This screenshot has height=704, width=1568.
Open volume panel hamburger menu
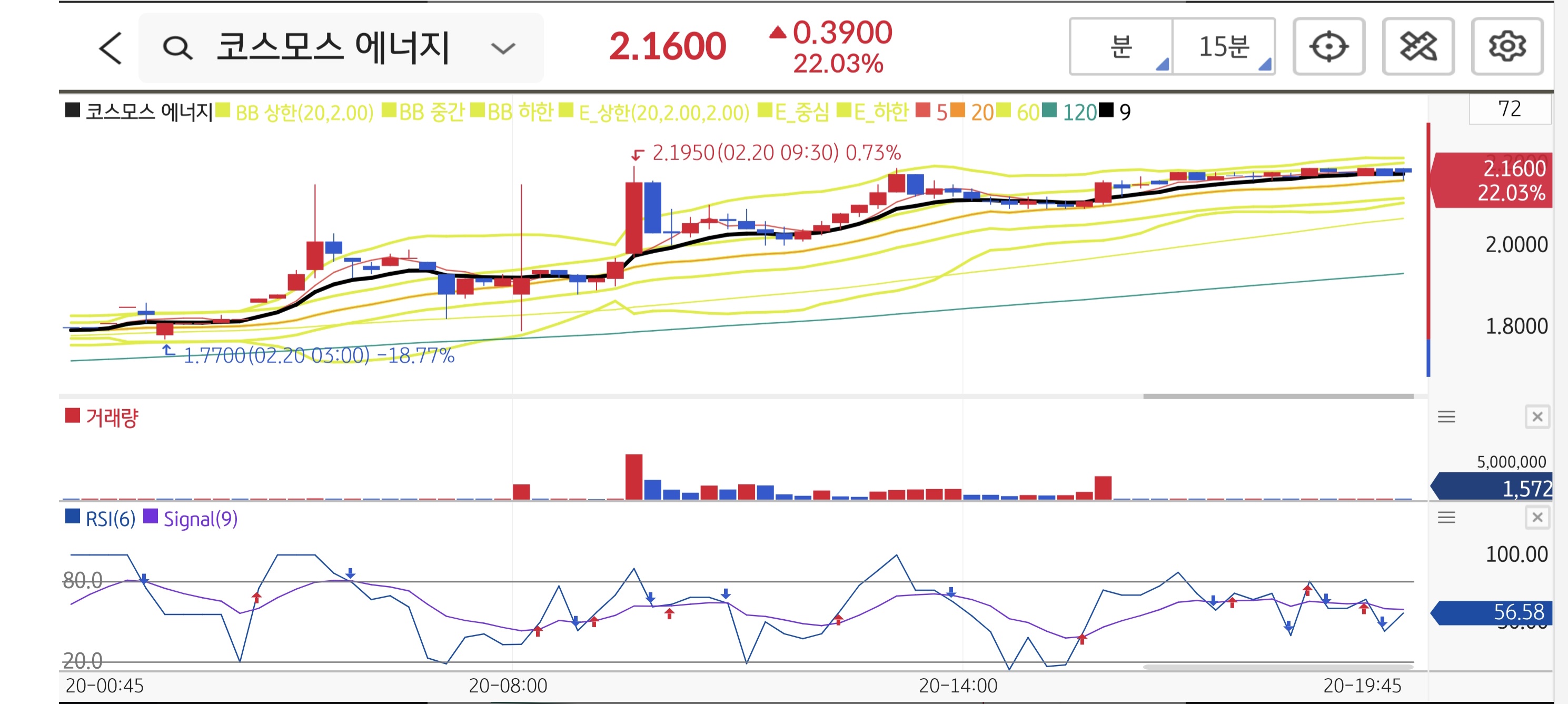coord(1446,417)
